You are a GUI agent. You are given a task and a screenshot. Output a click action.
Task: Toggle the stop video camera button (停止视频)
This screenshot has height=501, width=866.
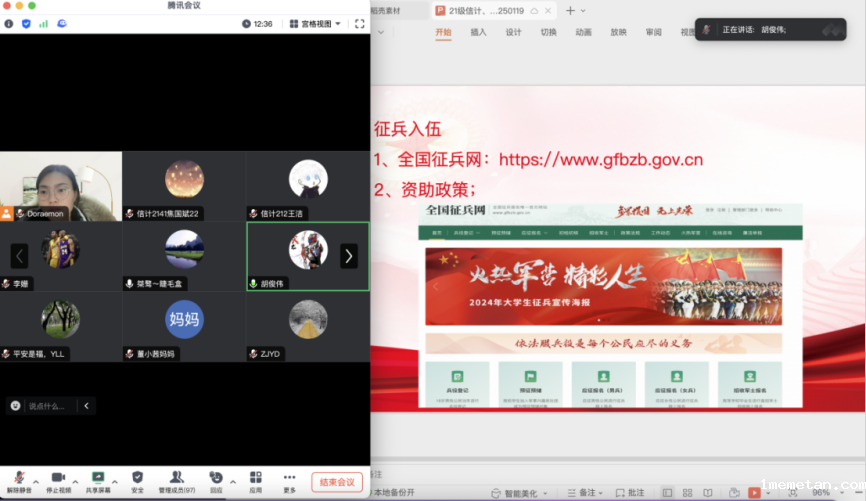[58, 478]
